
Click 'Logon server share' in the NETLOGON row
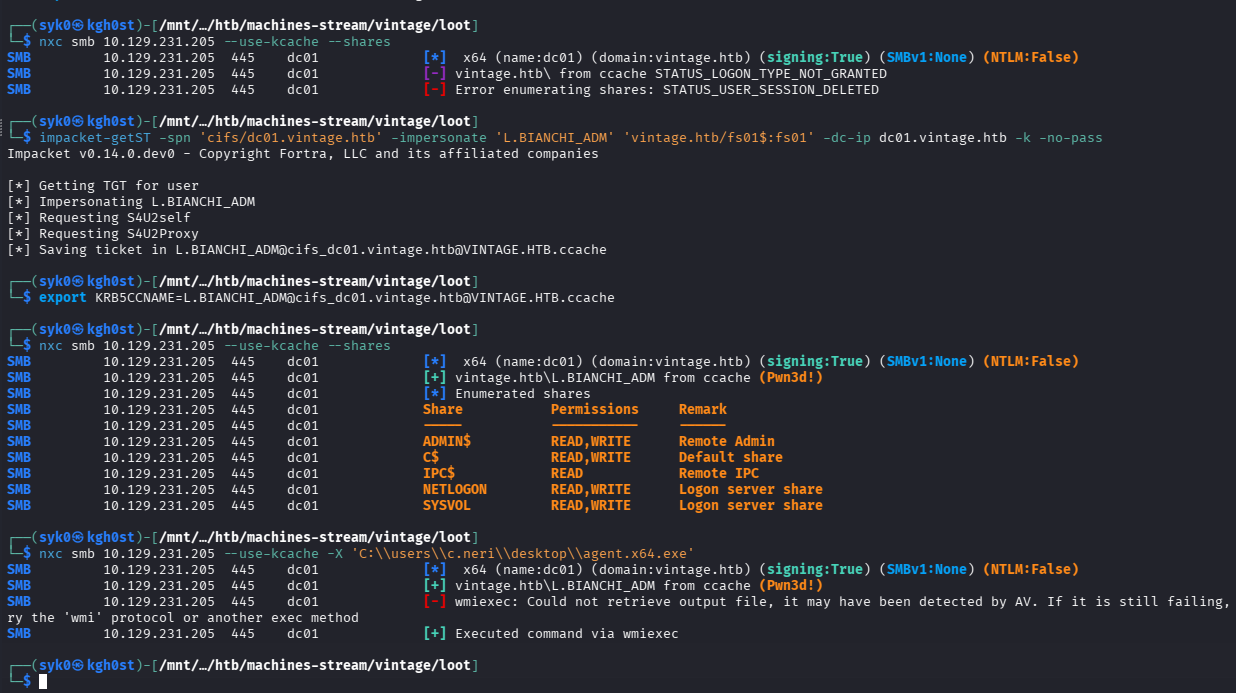coord(751,489)
